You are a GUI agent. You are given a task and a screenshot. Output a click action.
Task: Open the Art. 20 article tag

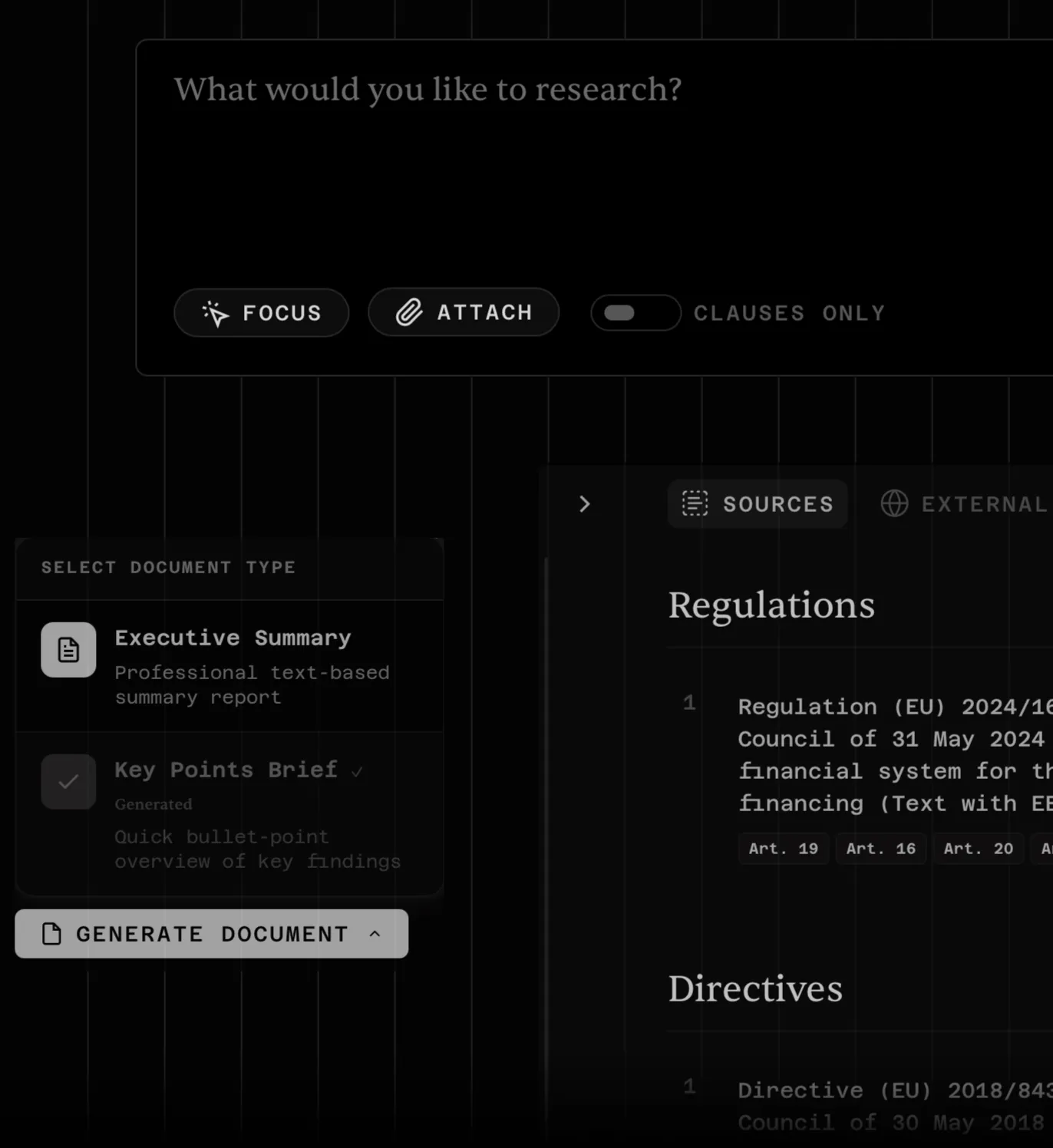[978, 849]
